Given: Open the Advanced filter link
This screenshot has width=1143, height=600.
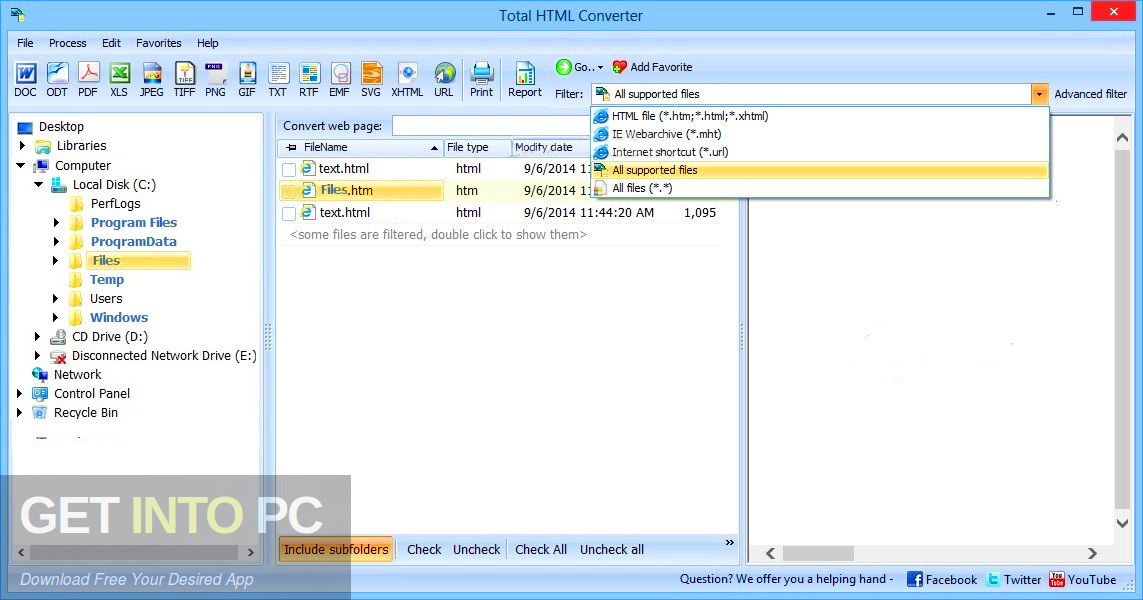Looking at the screenshot, I should click(1091, 94).
